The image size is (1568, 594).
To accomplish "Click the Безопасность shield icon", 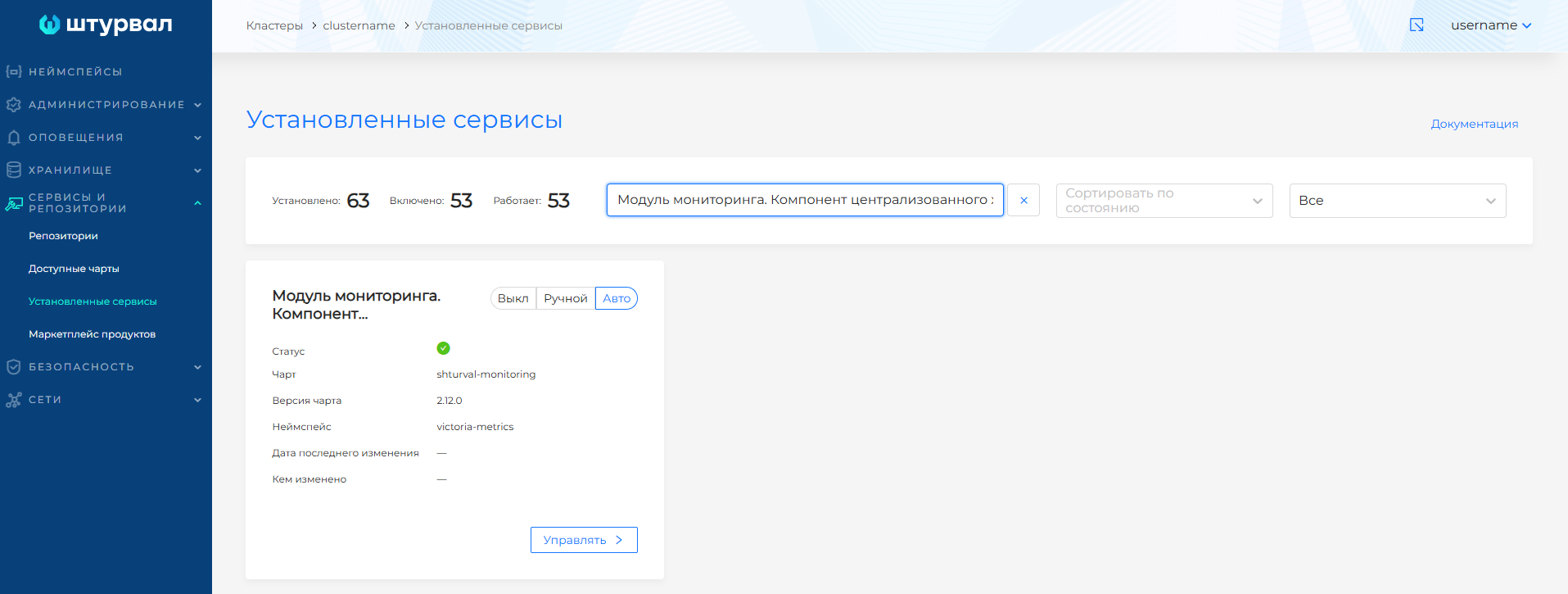I will click(14, 367).
